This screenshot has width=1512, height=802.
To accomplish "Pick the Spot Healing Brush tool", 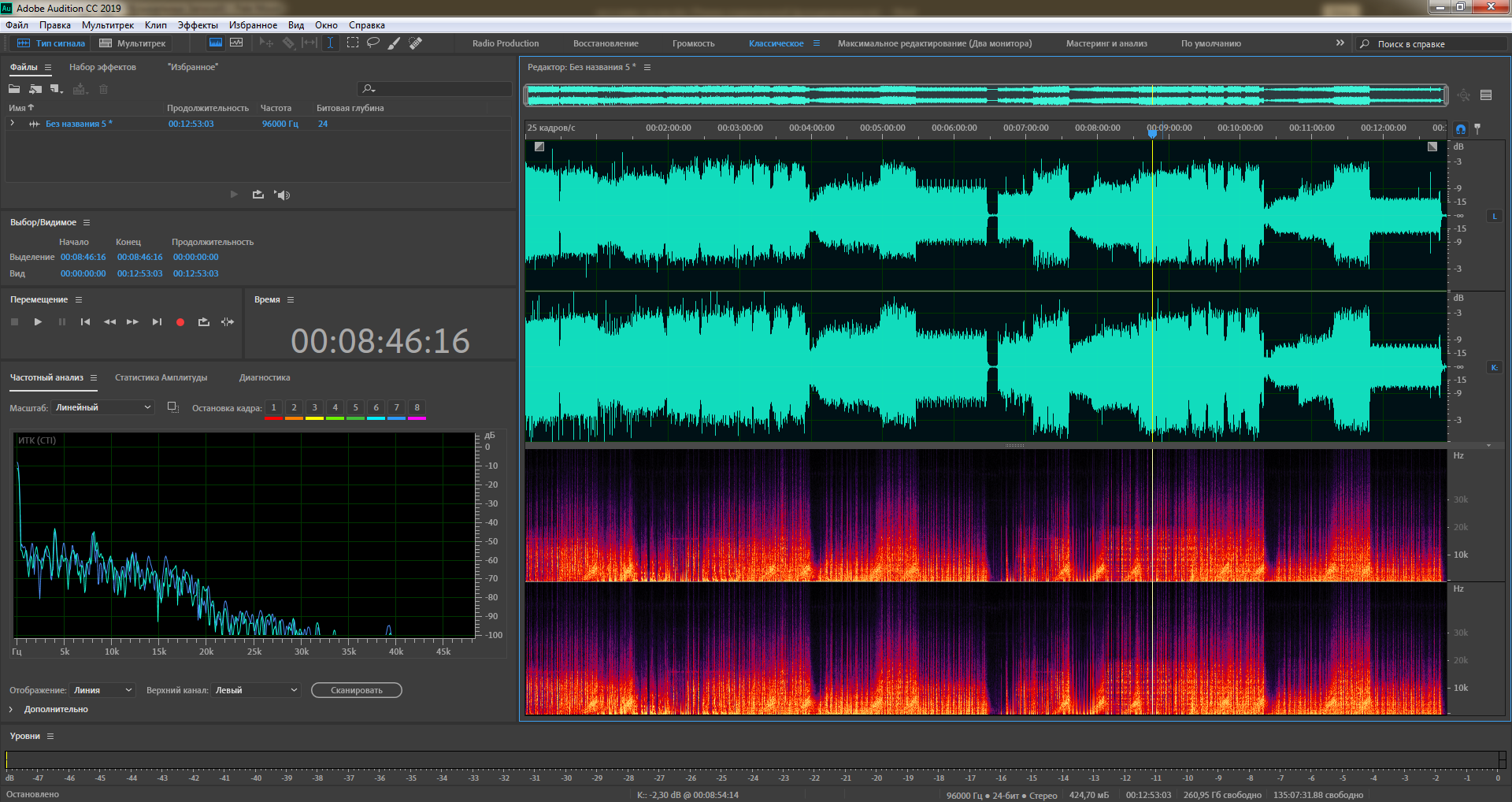I will pyautogui.click(x=415, y=43).
